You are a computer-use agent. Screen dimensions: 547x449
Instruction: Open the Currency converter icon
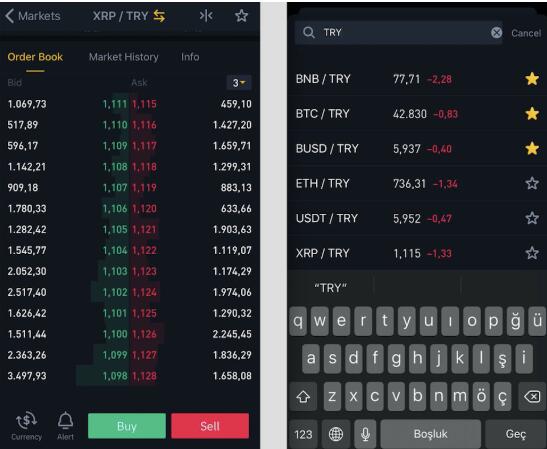tap(27, 426)
